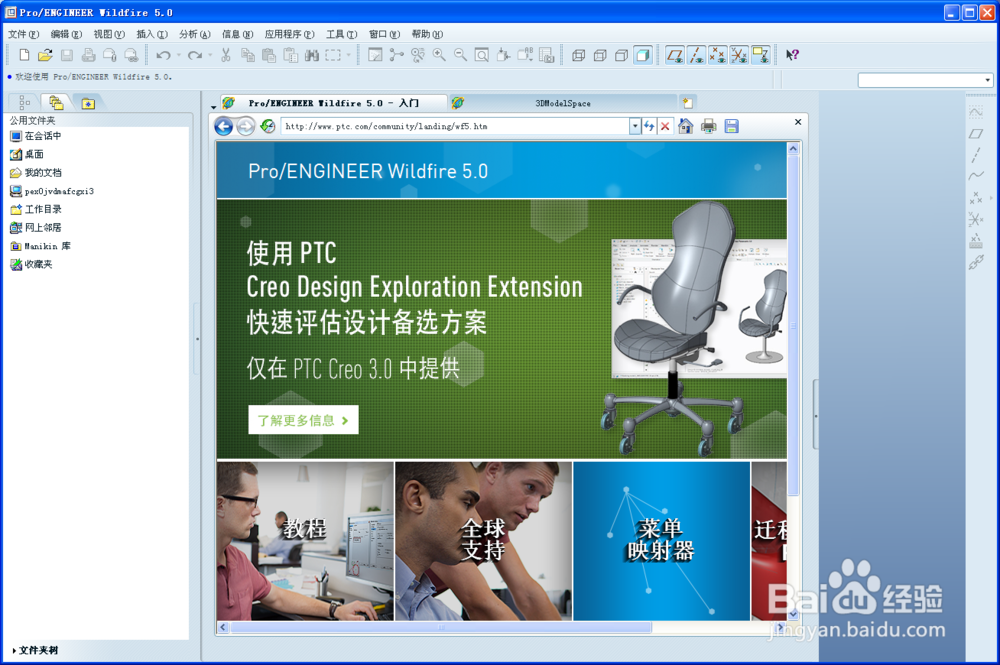Open the 文件(F) menu
1000x665 pixels.
tap(24, 34)
